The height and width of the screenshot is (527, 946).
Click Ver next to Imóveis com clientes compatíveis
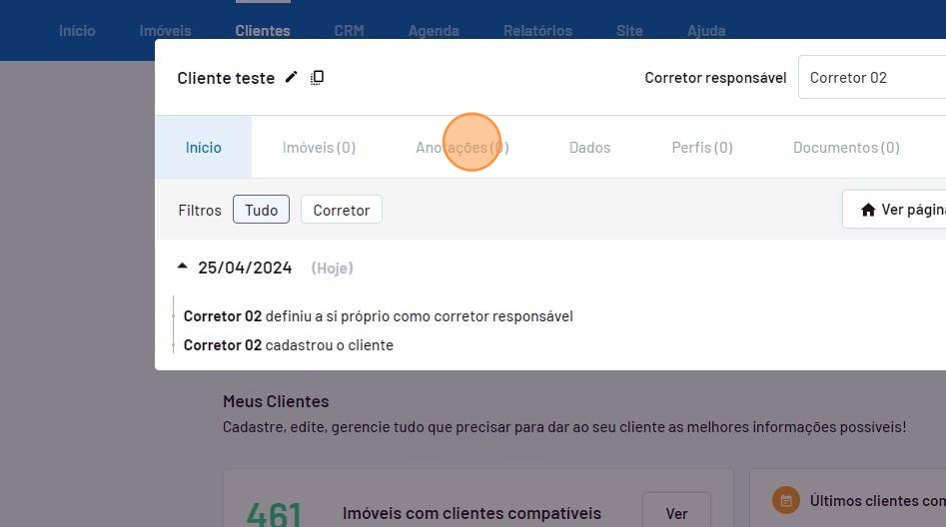tap(676, 513)
